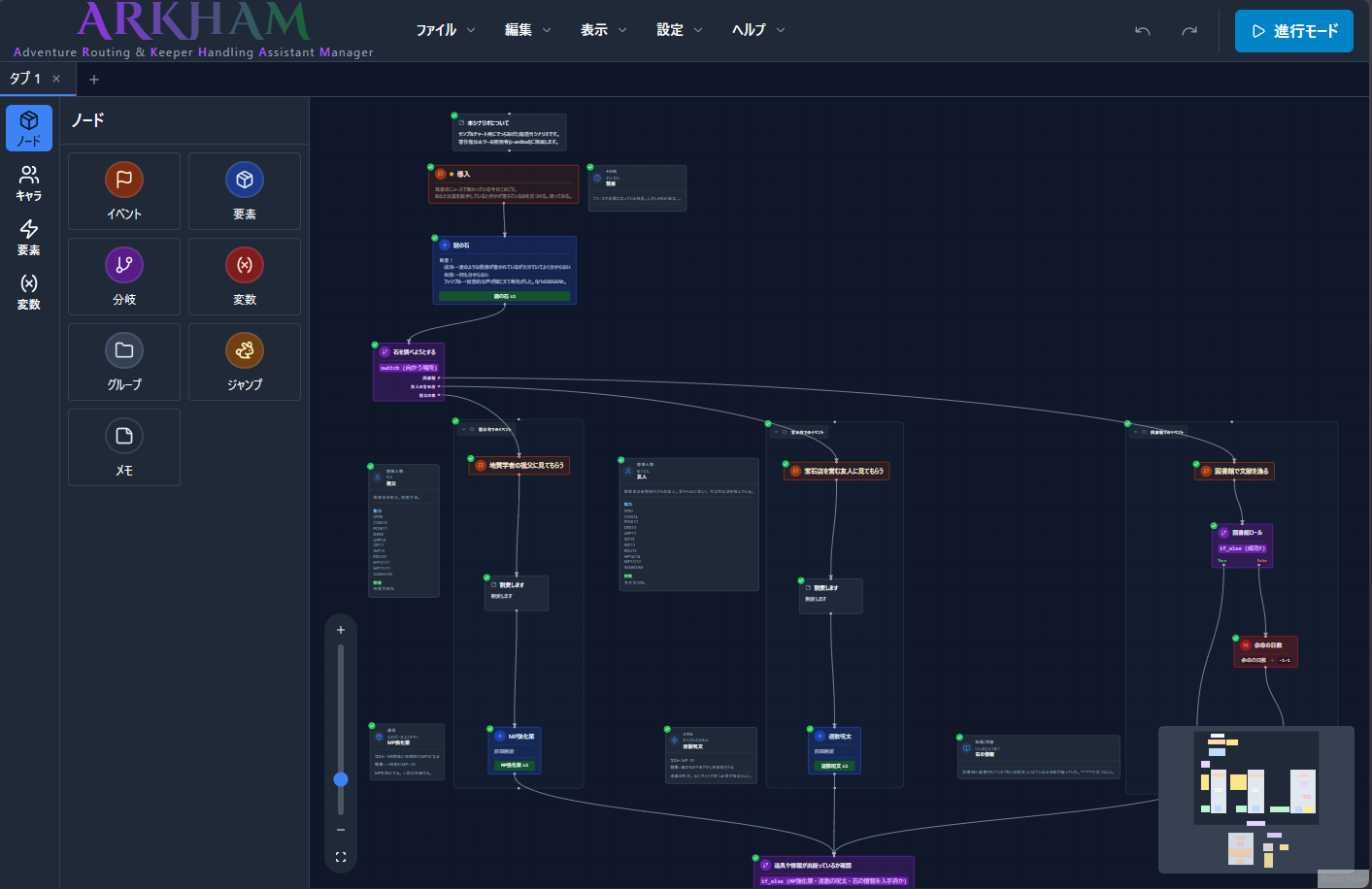This screenshot has height=889, width=1372.
Task: Select the 友人 character card
Action: pyautogui.click(x=689, y=524)
